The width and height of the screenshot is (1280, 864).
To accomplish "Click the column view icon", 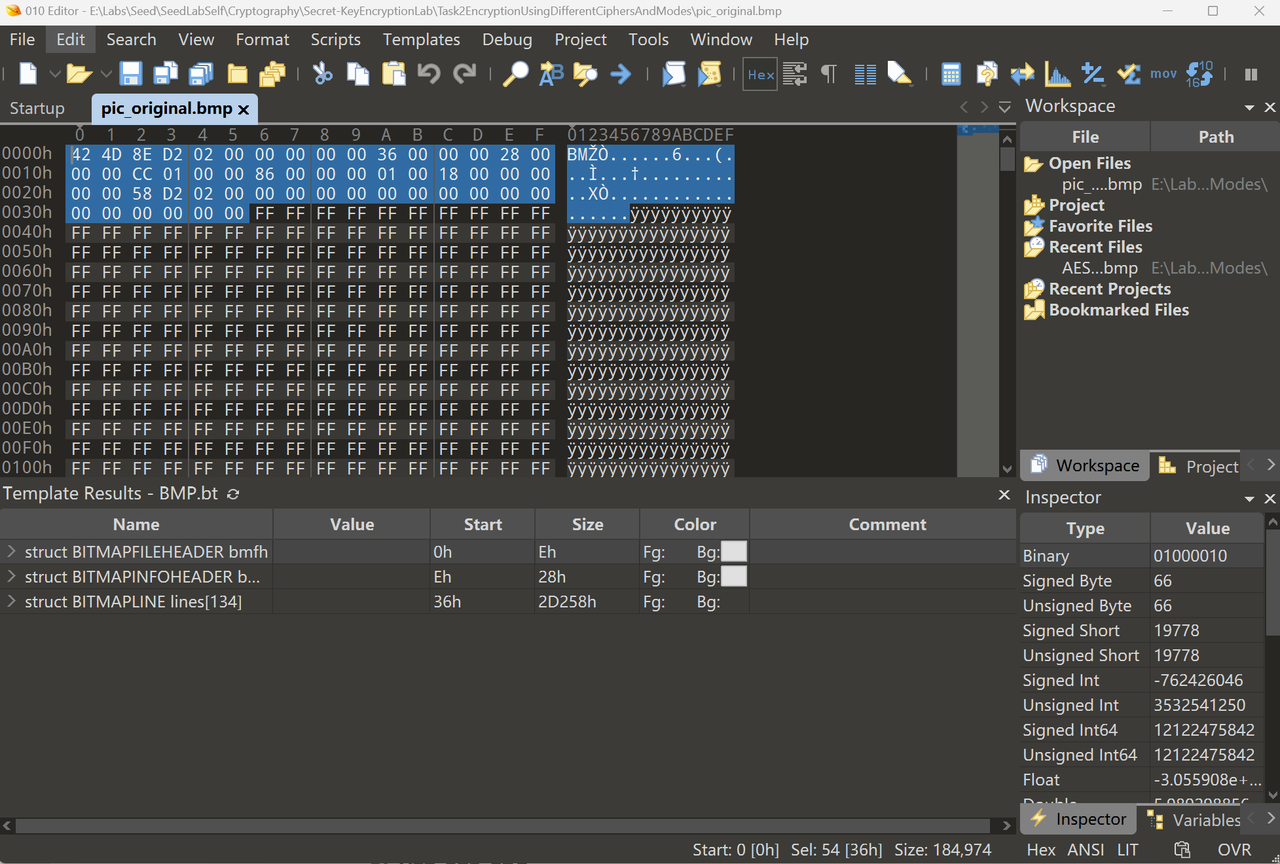I will (x=865, y=74).
